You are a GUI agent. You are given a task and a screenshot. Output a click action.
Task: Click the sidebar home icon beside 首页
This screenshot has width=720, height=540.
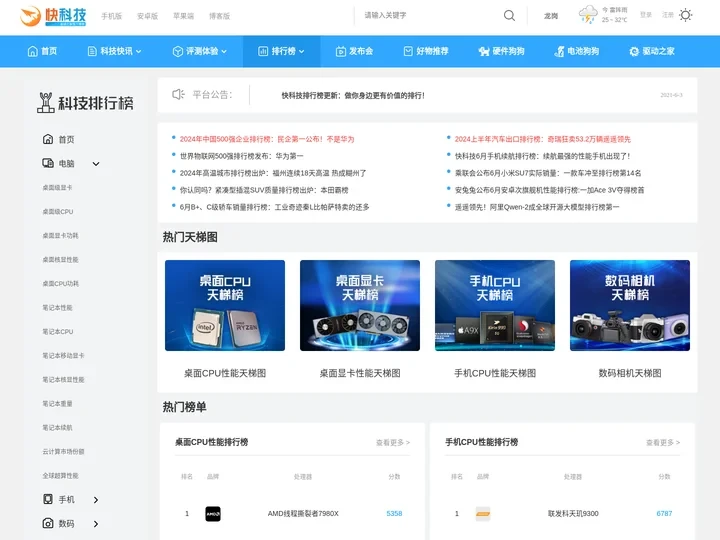(x=48, y=139)
